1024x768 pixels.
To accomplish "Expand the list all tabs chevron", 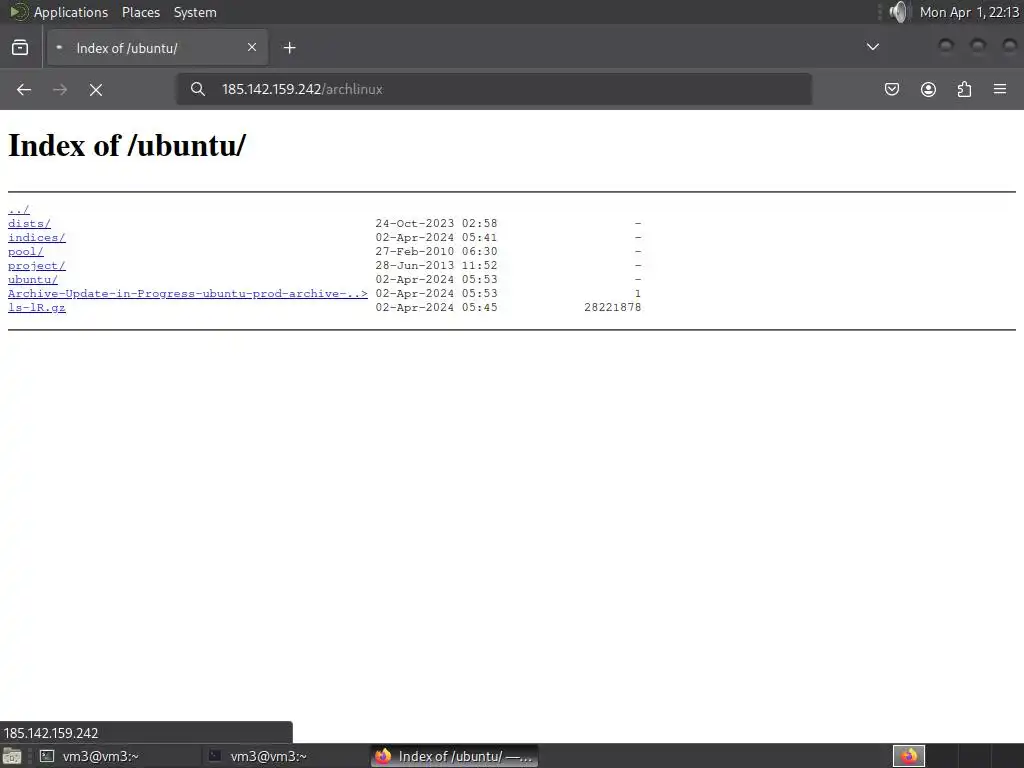I will (x=872, y=47).
